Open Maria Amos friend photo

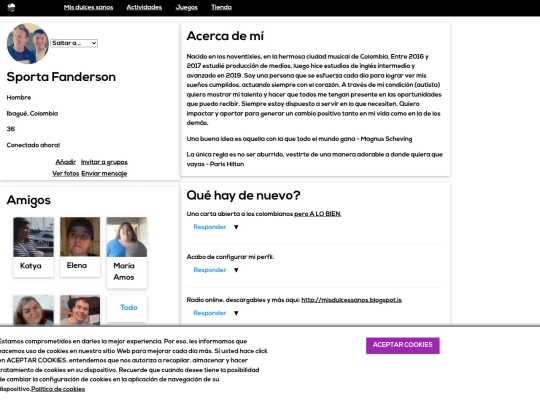[127, 237]
